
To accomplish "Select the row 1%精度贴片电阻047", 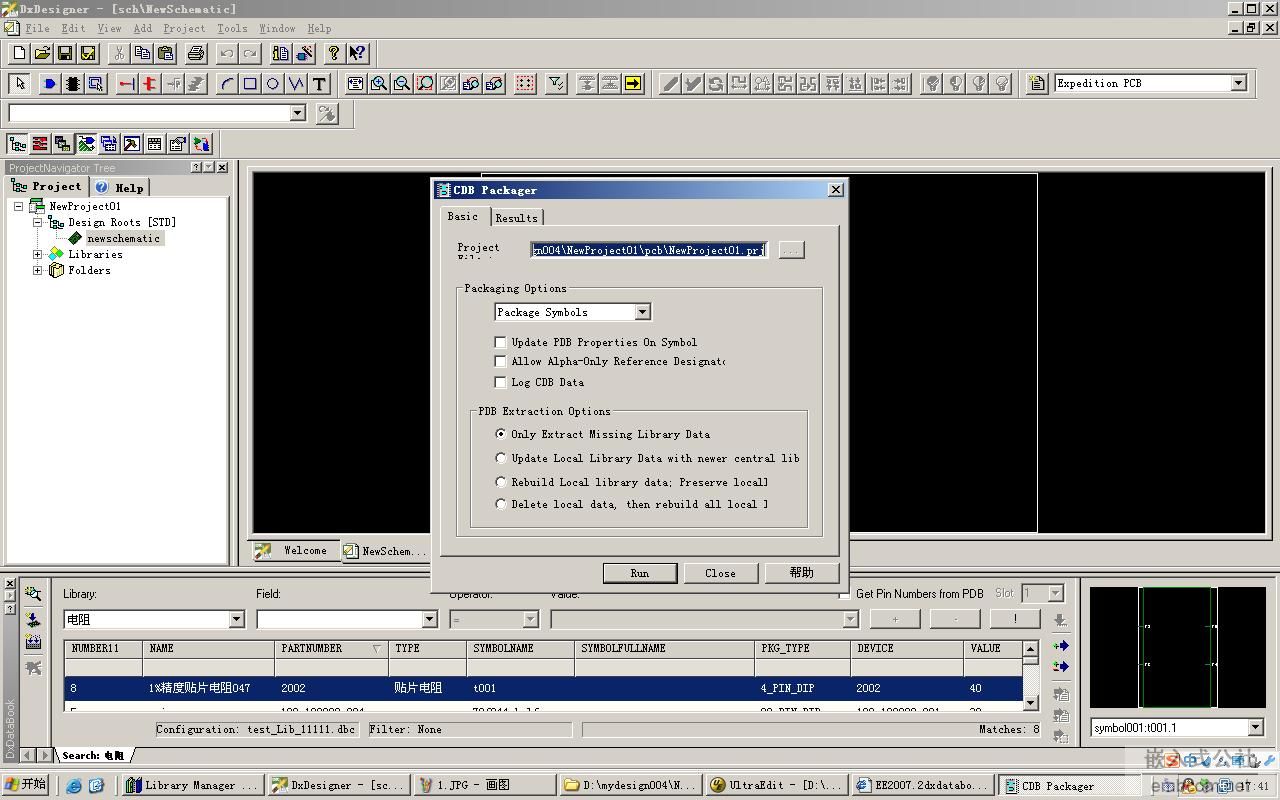I will (543, 688).
